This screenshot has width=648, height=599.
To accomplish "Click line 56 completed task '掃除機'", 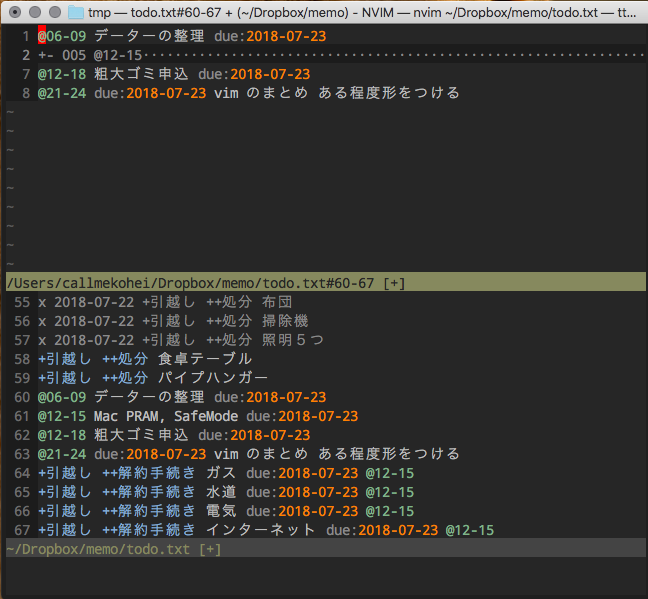I will (285, 321).
